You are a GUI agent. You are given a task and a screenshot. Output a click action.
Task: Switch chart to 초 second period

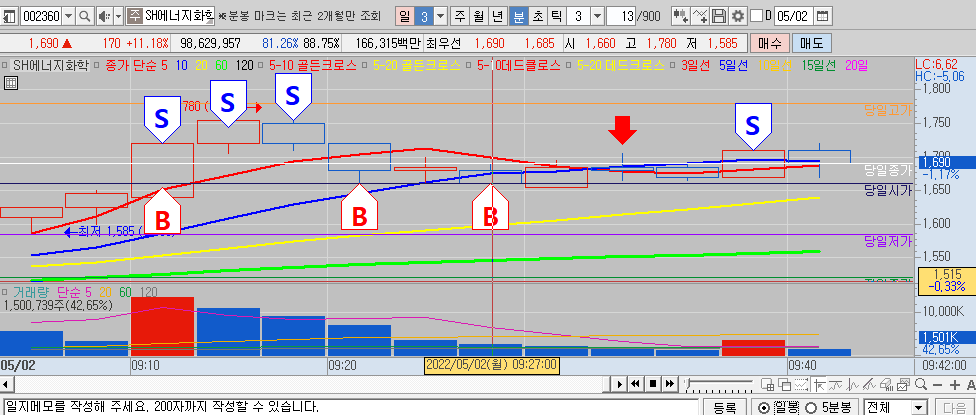(x=538, y=16)
